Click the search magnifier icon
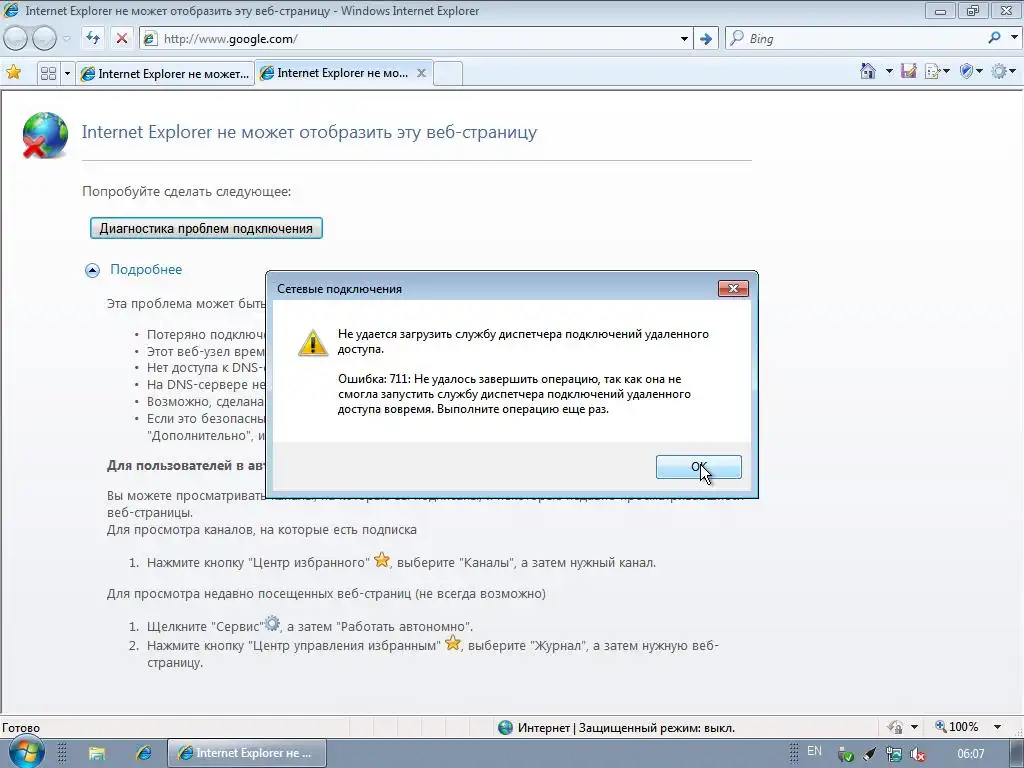The height and width of the screenshot is (768, 1024). (995, 38)
